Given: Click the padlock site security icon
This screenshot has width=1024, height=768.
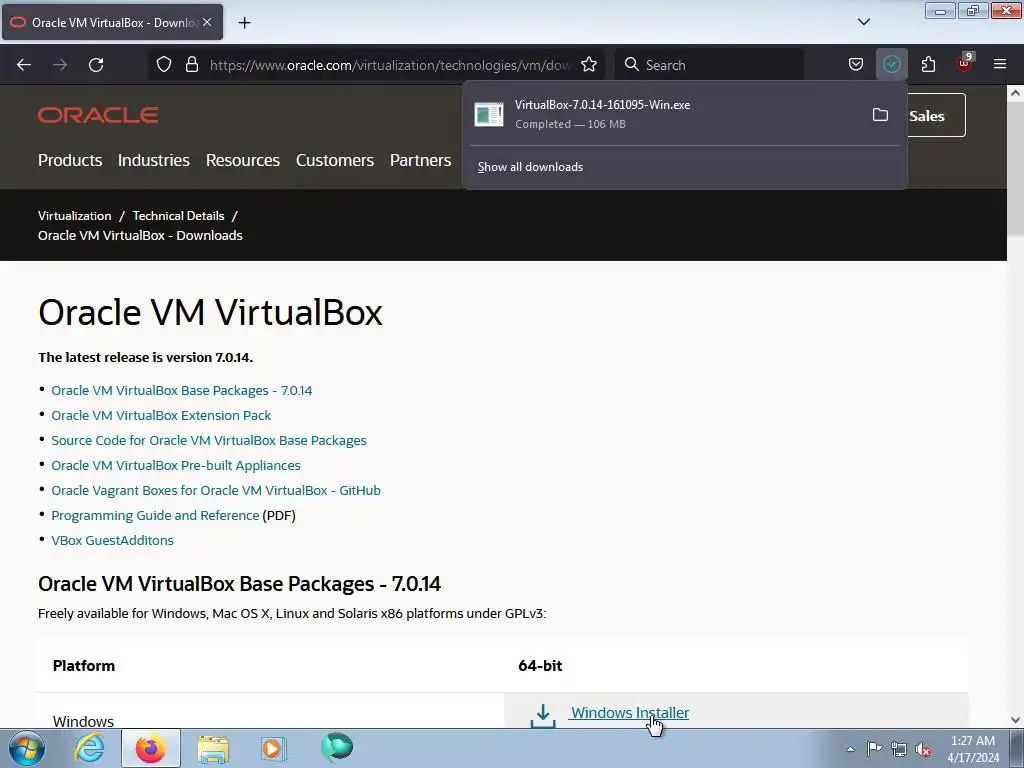Looking at the screenshot, I should click(191, 65).
